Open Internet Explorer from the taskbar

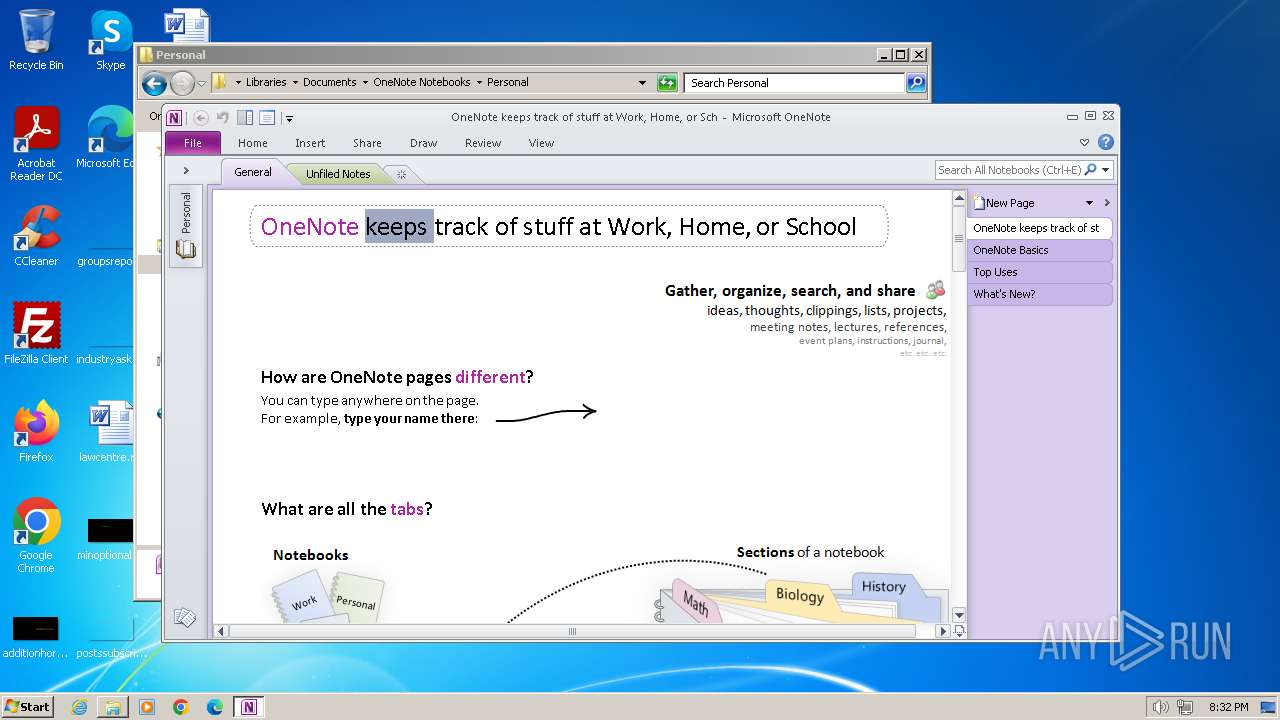point(80,707)
